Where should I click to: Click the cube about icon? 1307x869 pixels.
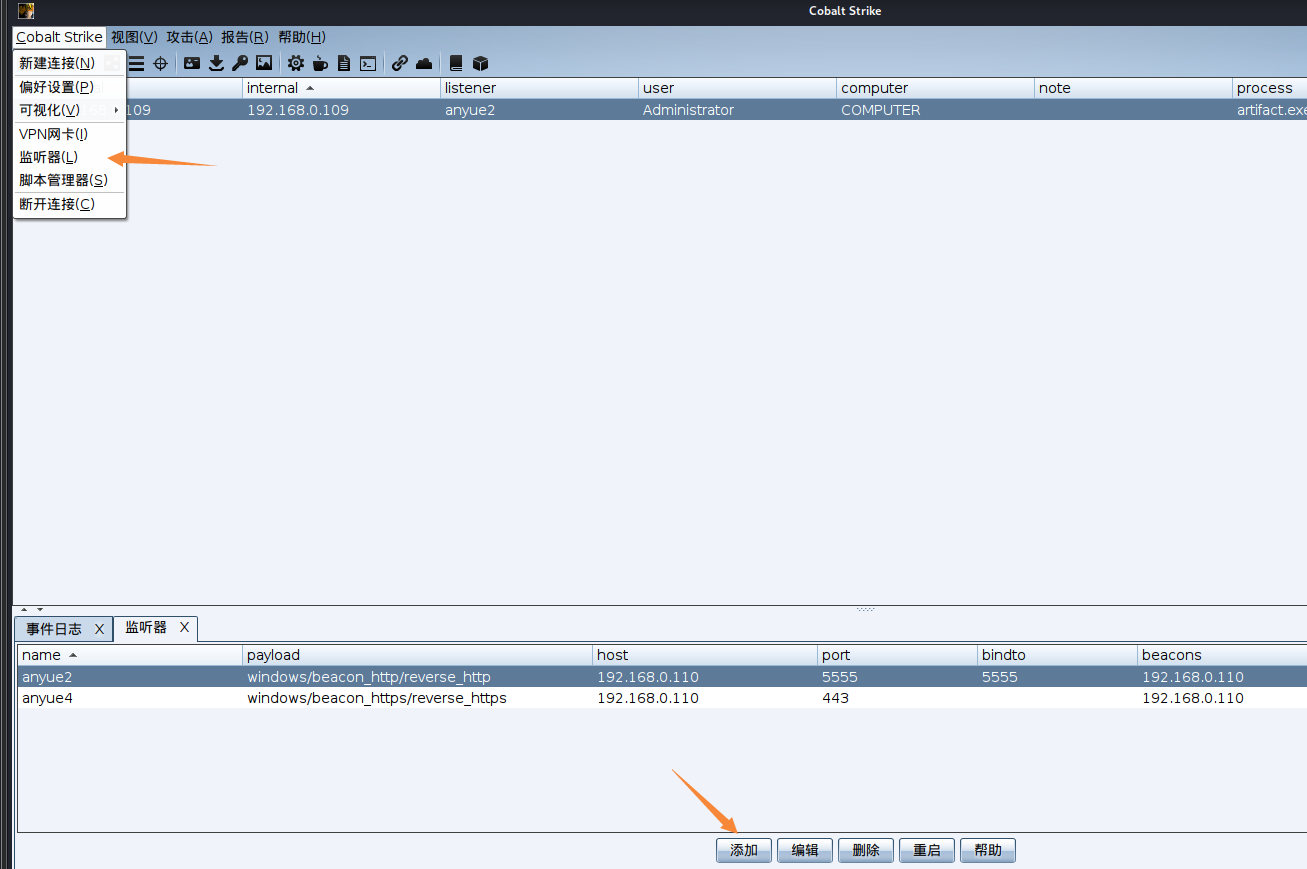(x=480, y=63)
